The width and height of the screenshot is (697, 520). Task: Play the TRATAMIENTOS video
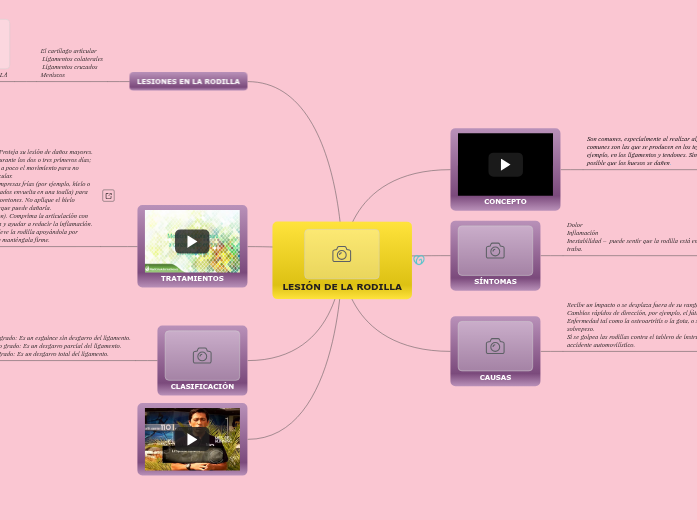click(192, 241)
